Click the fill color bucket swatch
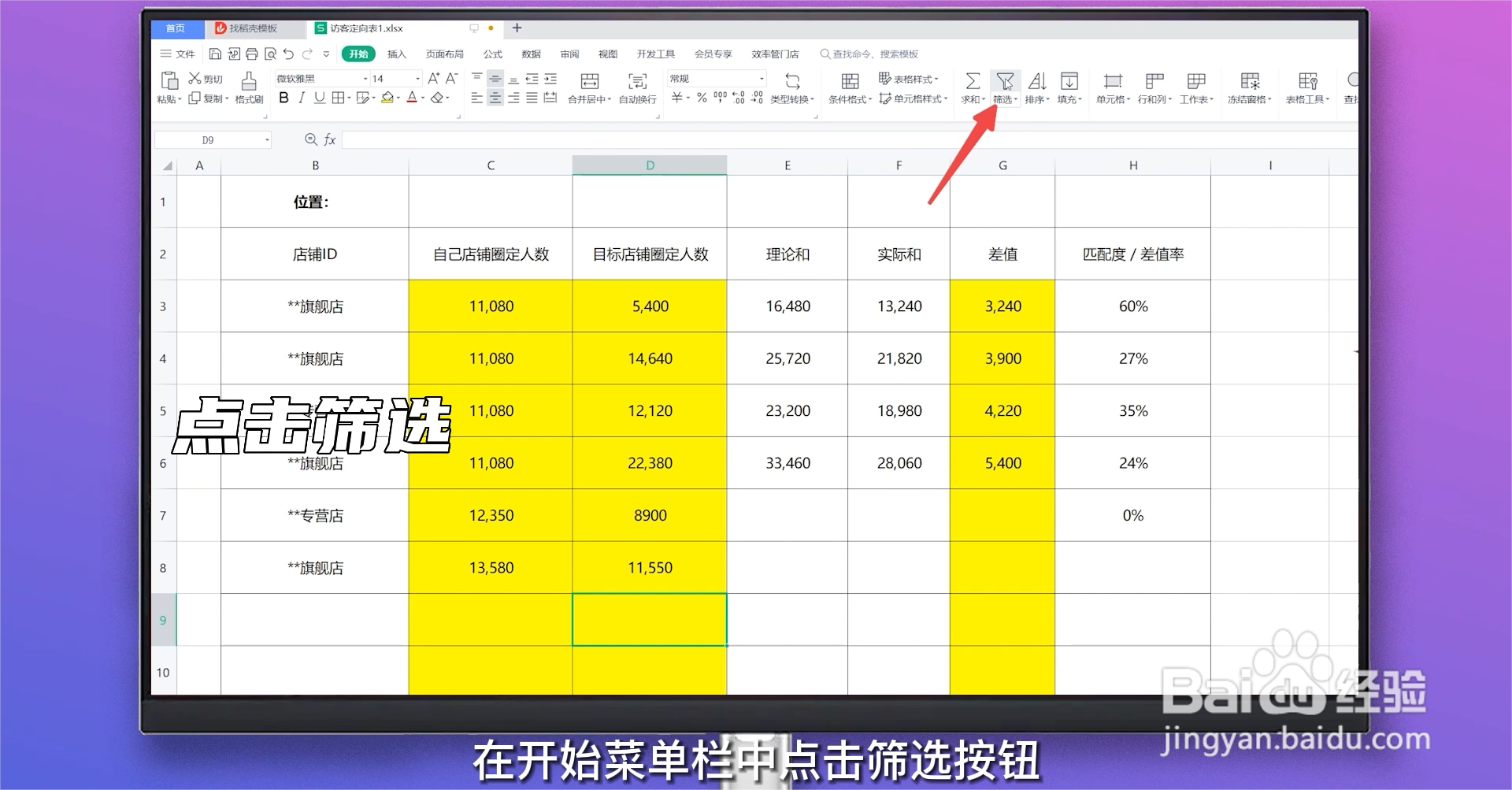 [x=387, y=98]
